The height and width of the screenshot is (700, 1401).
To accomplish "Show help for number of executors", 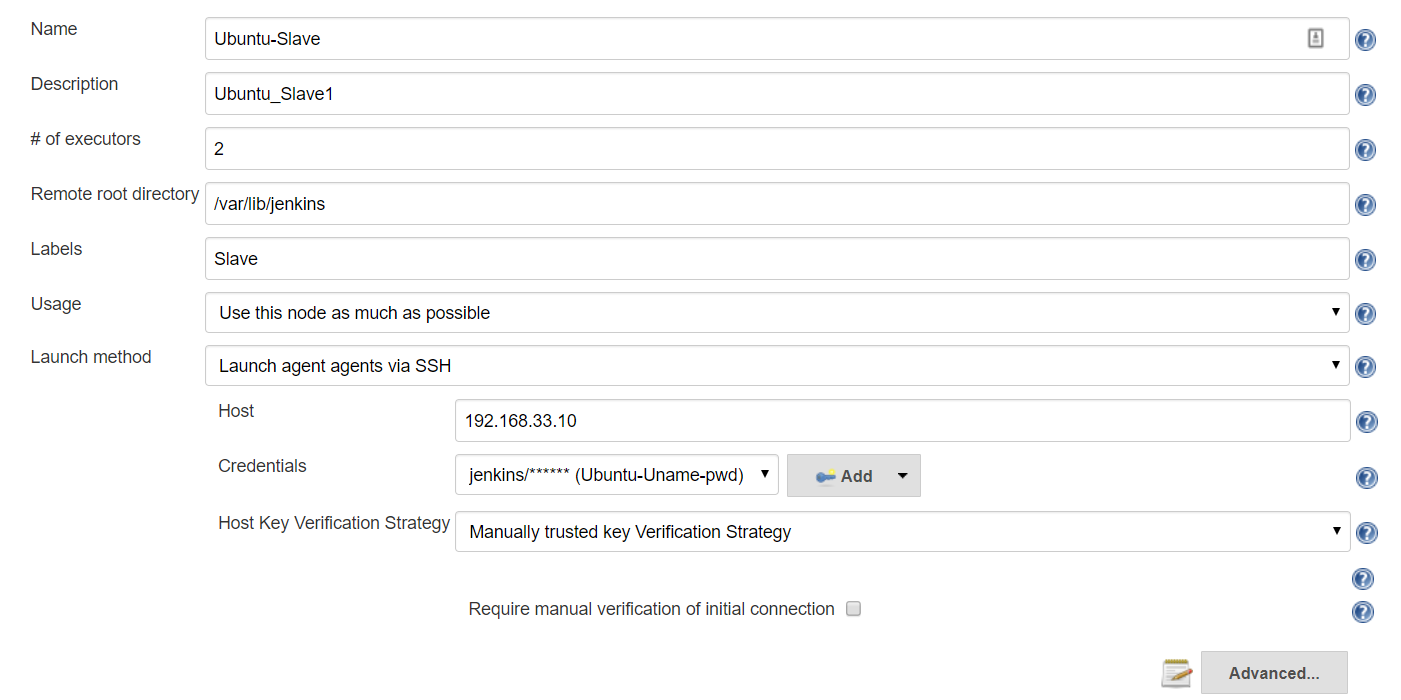I will (1365, 150).
